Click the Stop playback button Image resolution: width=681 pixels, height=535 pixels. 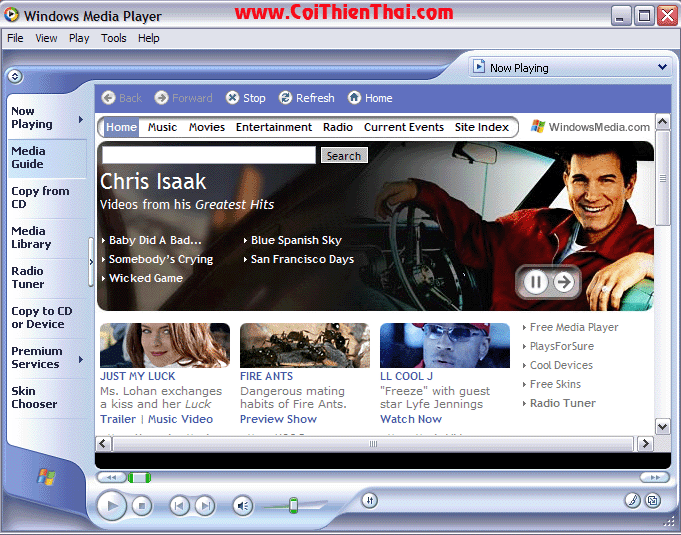142,506
